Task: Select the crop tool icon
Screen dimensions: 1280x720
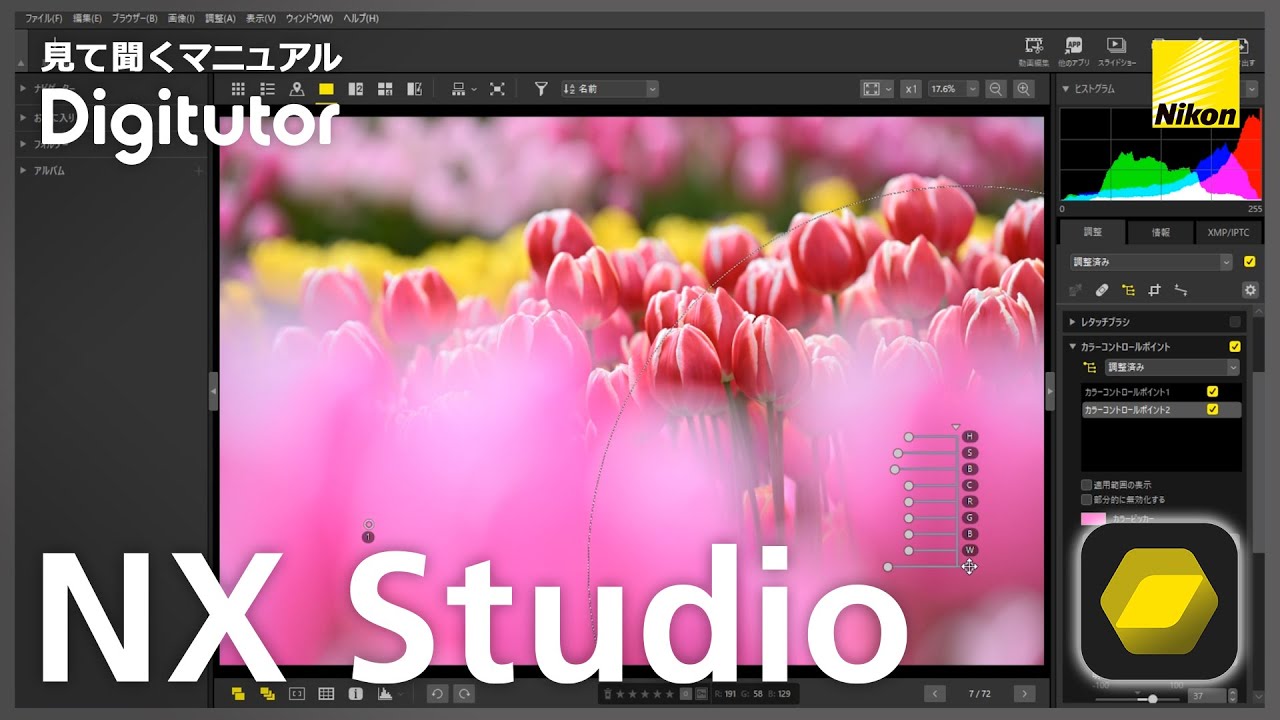Action: tap(1154, 290)
